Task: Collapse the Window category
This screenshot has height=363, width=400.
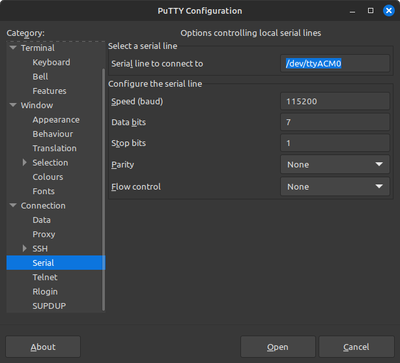Action: [x=13, y=105]
